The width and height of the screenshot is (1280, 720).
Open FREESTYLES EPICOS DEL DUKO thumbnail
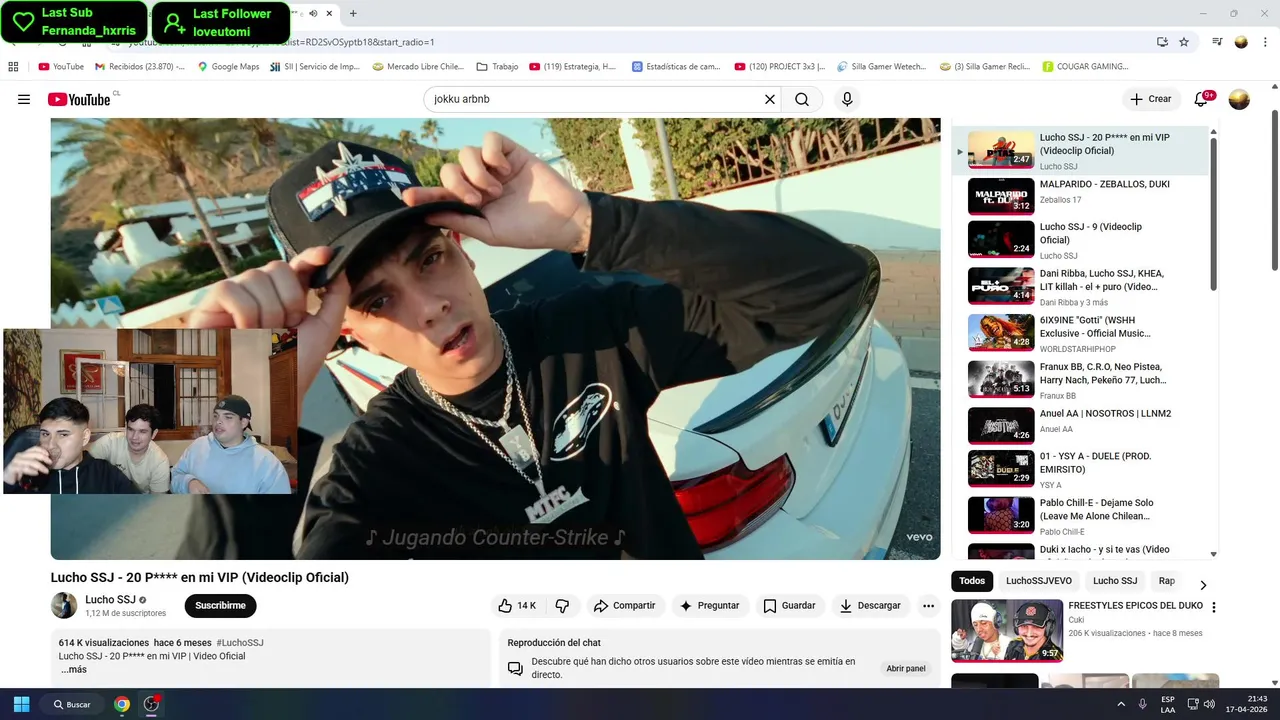pyautogui.click(x=1007, y=630)
